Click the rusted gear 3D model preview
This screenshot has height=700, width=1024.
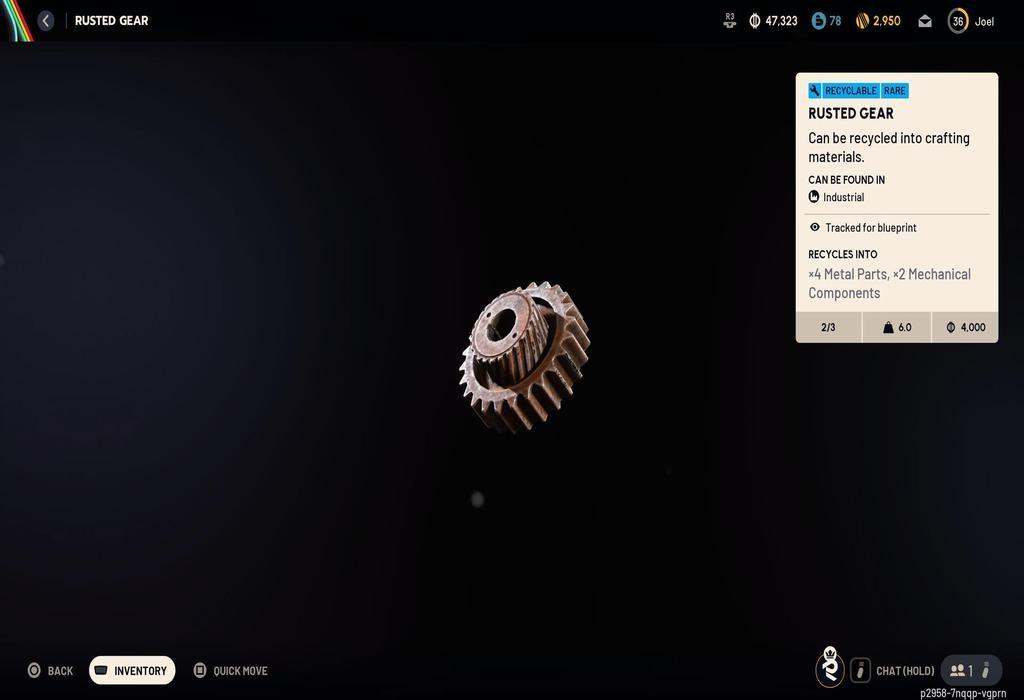tap(523, 356)
